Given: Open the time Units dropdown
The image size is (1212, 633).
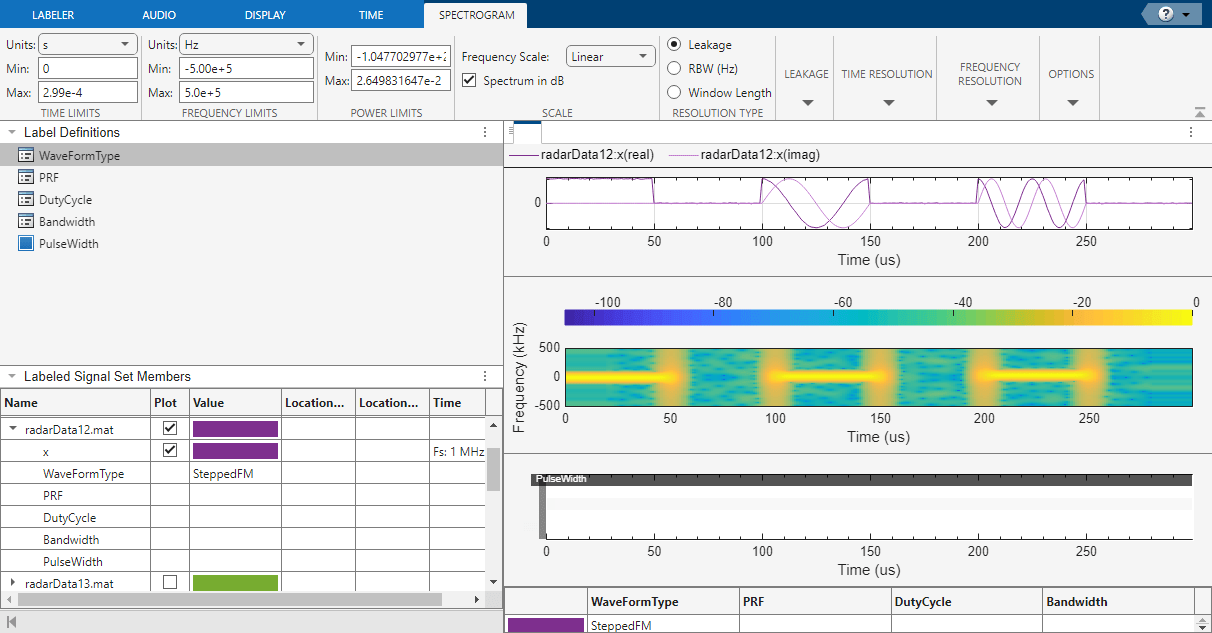Looking at the screenshot, I should pos(87,44).
